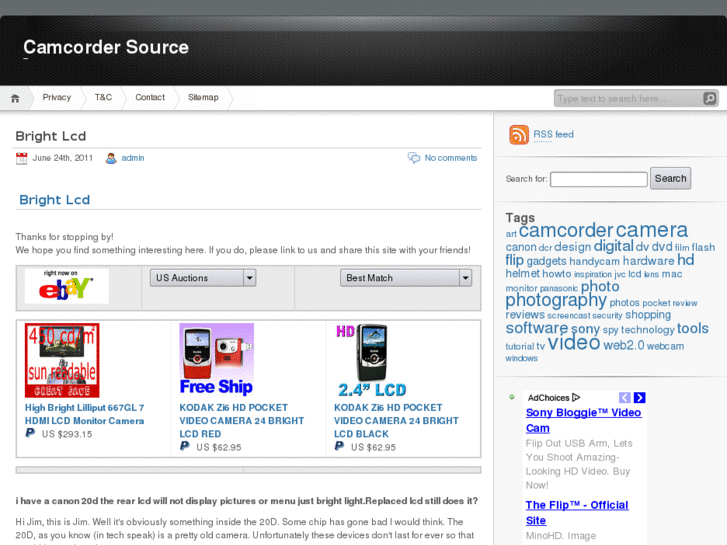
Task: Open KODAK Zi6 LCD RED listing link
Action: click(x=242, y=421)
